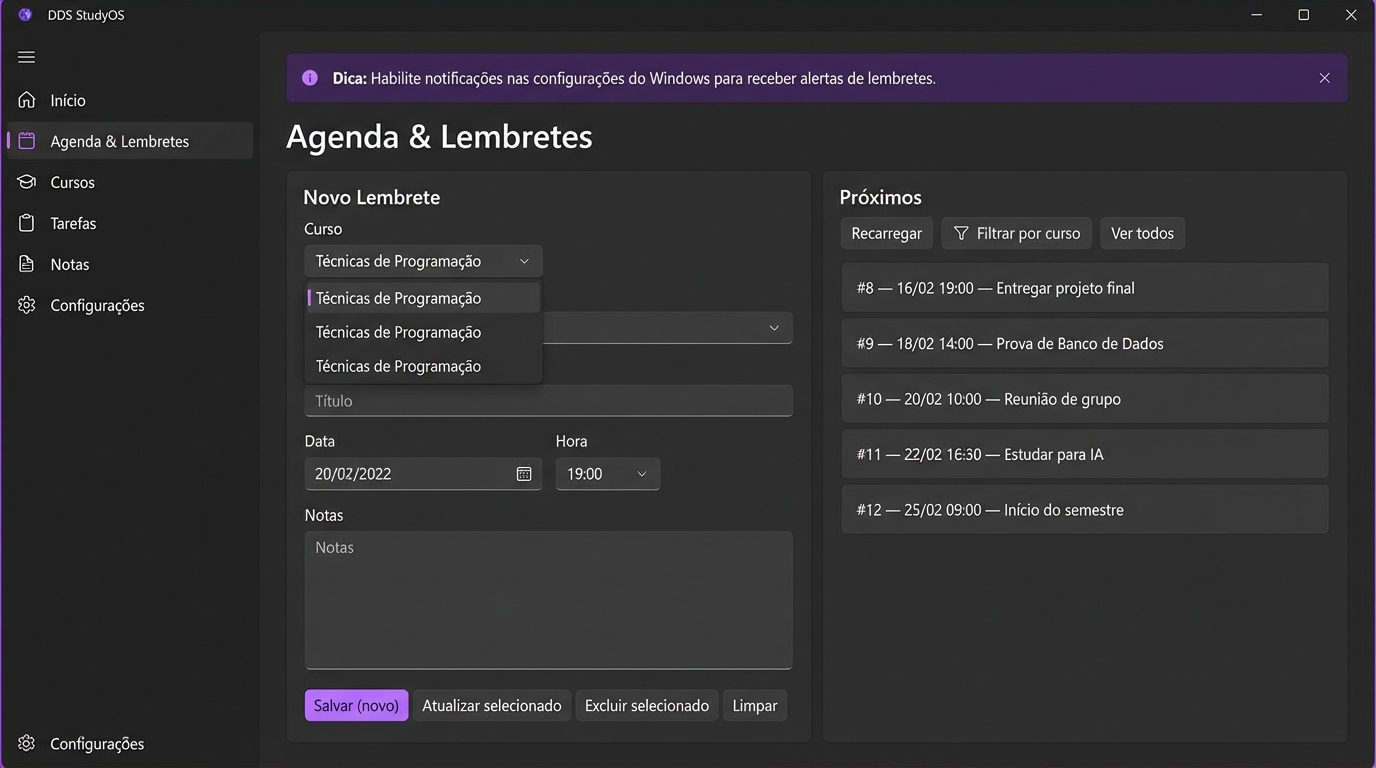Select the Agenda & Lembretes calendar icon
This screenshot has height=768, width=1376.
[x=26, y=141]
